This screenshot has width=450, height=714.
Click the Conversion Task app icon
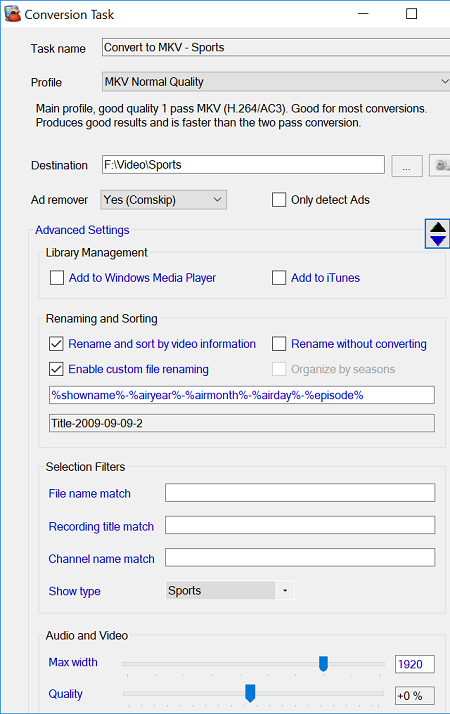click(12, 14)
